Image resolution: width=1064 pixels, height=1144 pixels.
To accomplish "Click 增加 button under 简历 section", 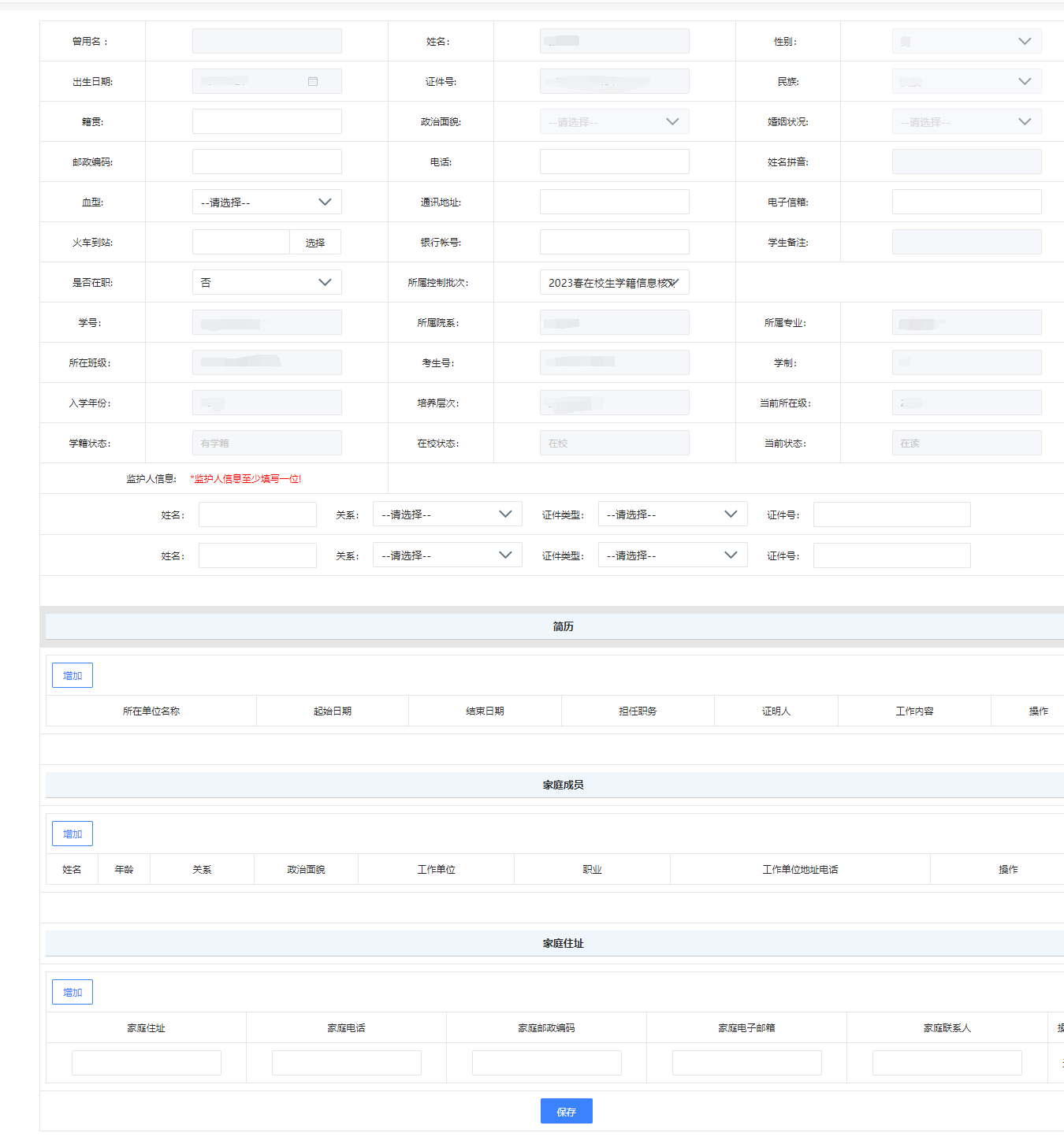I will (x=73, y=675).
